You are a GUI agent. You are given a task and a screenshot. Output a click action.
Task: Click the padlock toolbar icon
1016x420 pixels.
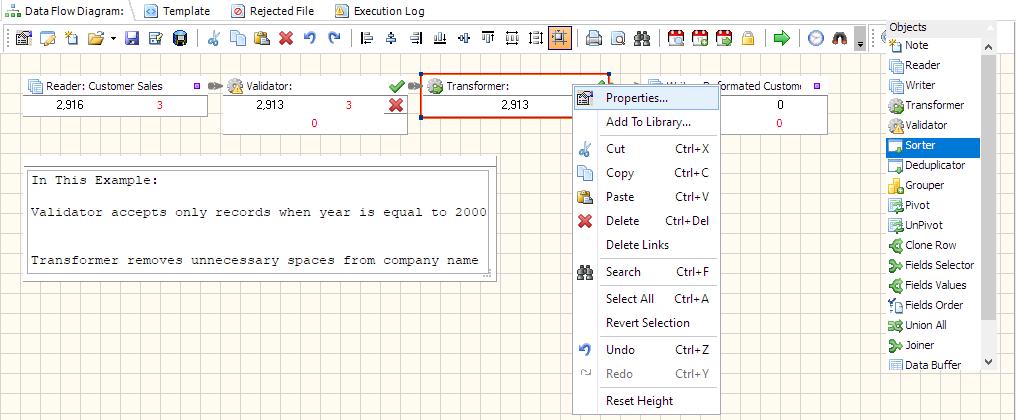(748, 39)
